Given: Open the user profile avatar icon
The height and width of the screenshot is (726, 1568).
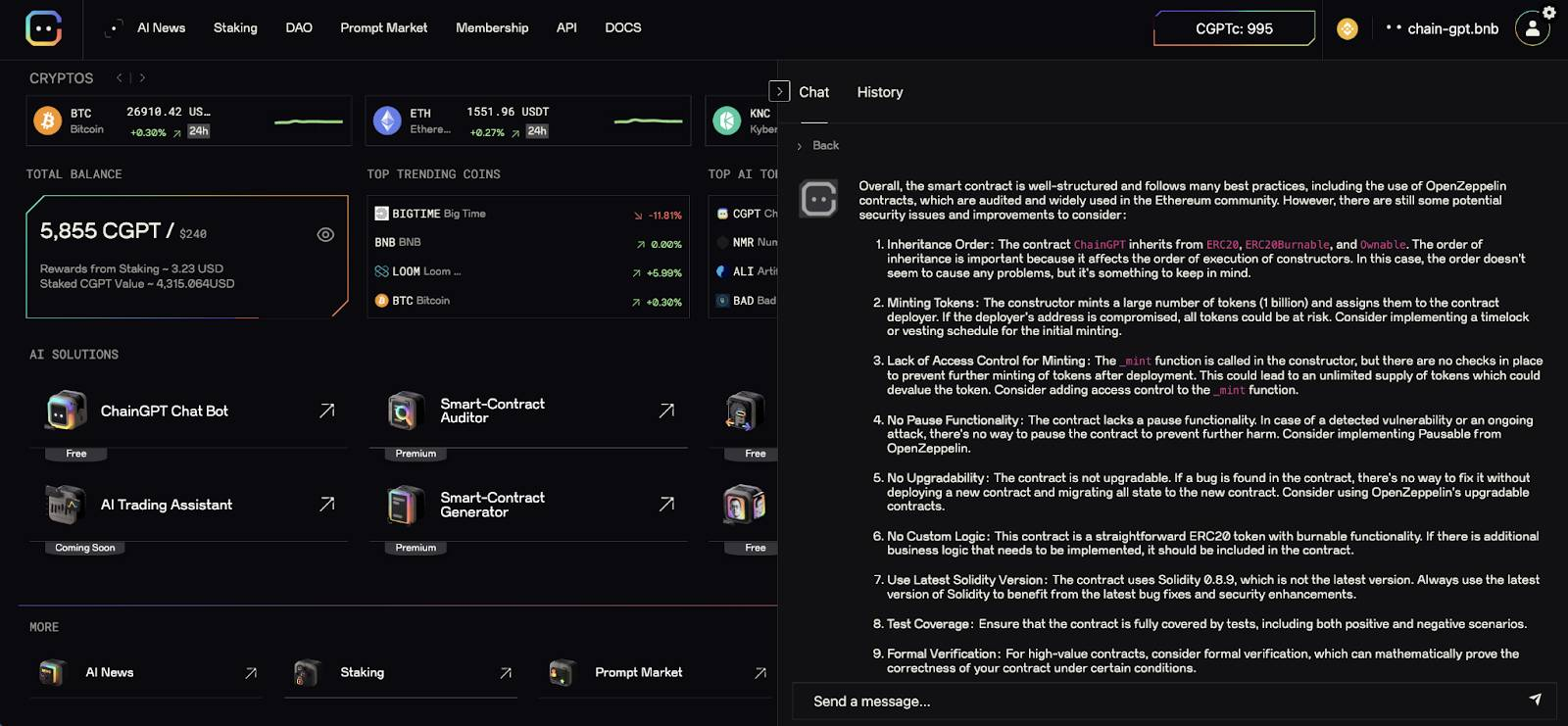Looking at the screenshot, I should coord(1532,28).
